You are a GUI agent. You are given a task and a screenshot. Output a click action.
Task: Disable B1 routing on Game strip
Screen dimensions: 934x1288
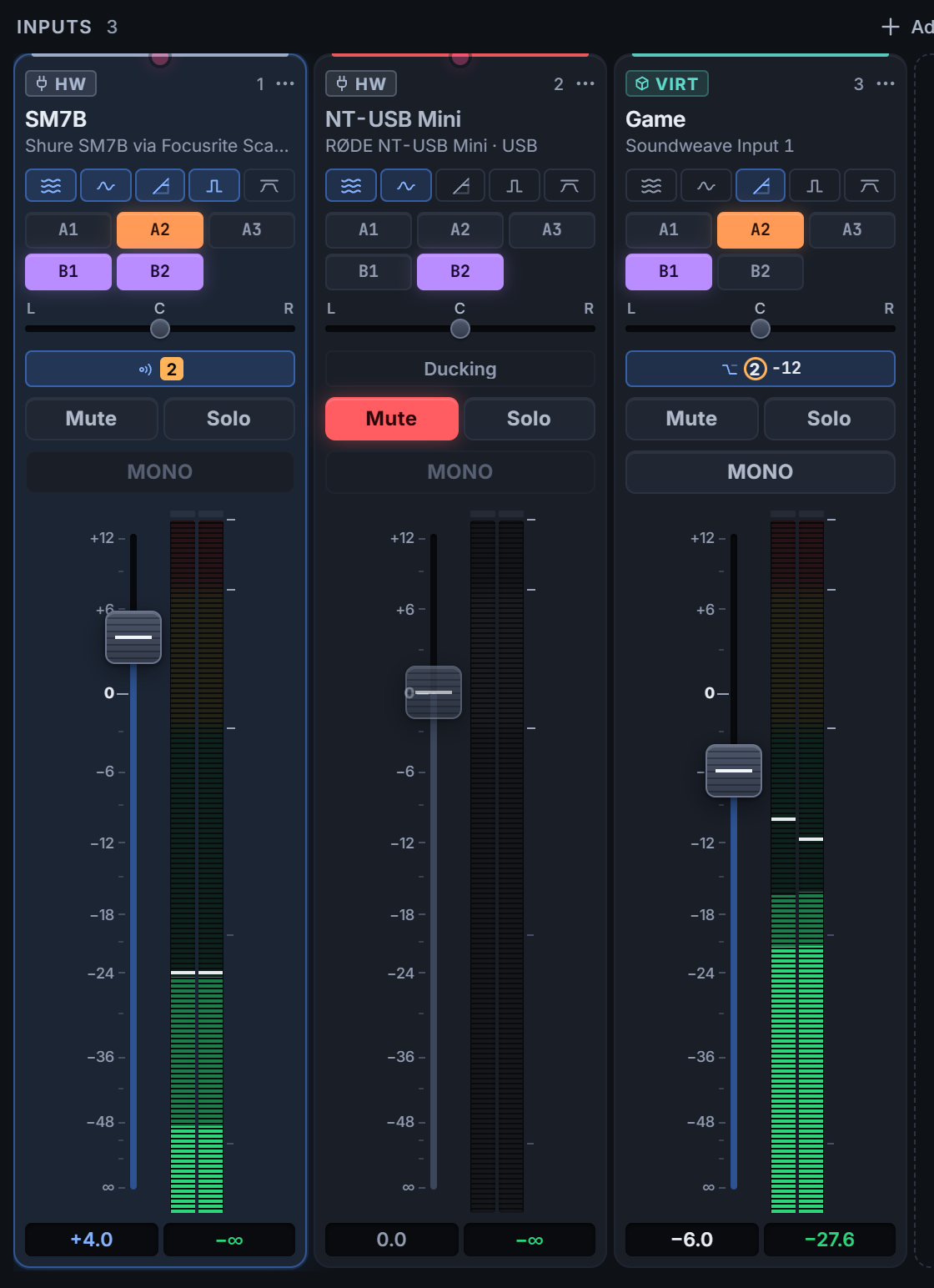(669, 272)
